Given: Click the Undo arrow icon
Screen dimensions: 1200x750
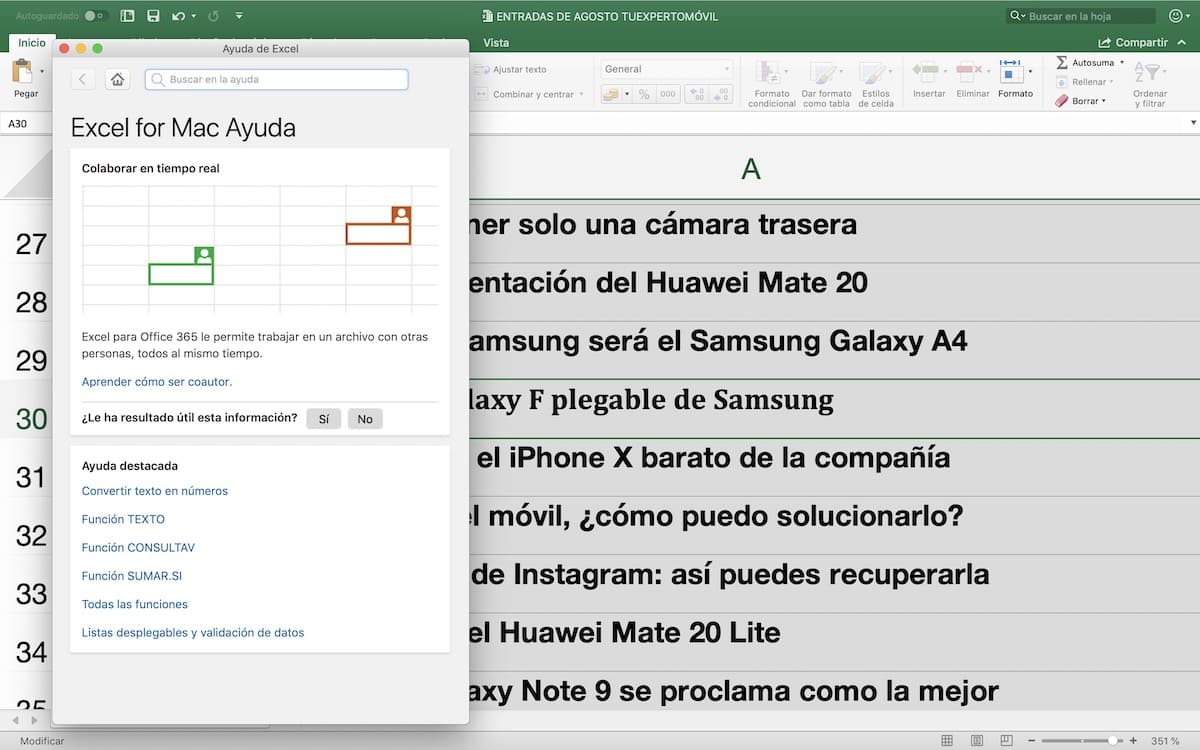Looking at the screenshot, I should point(178,16).
